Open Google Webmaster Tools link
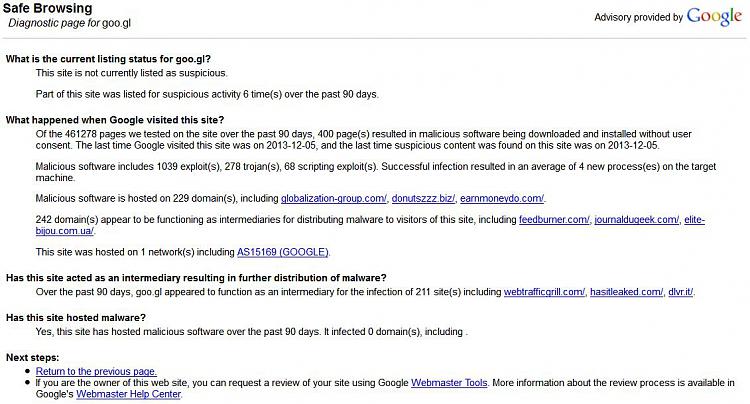The height and width of the screenshot is (404, 750). tap(449, 383)
